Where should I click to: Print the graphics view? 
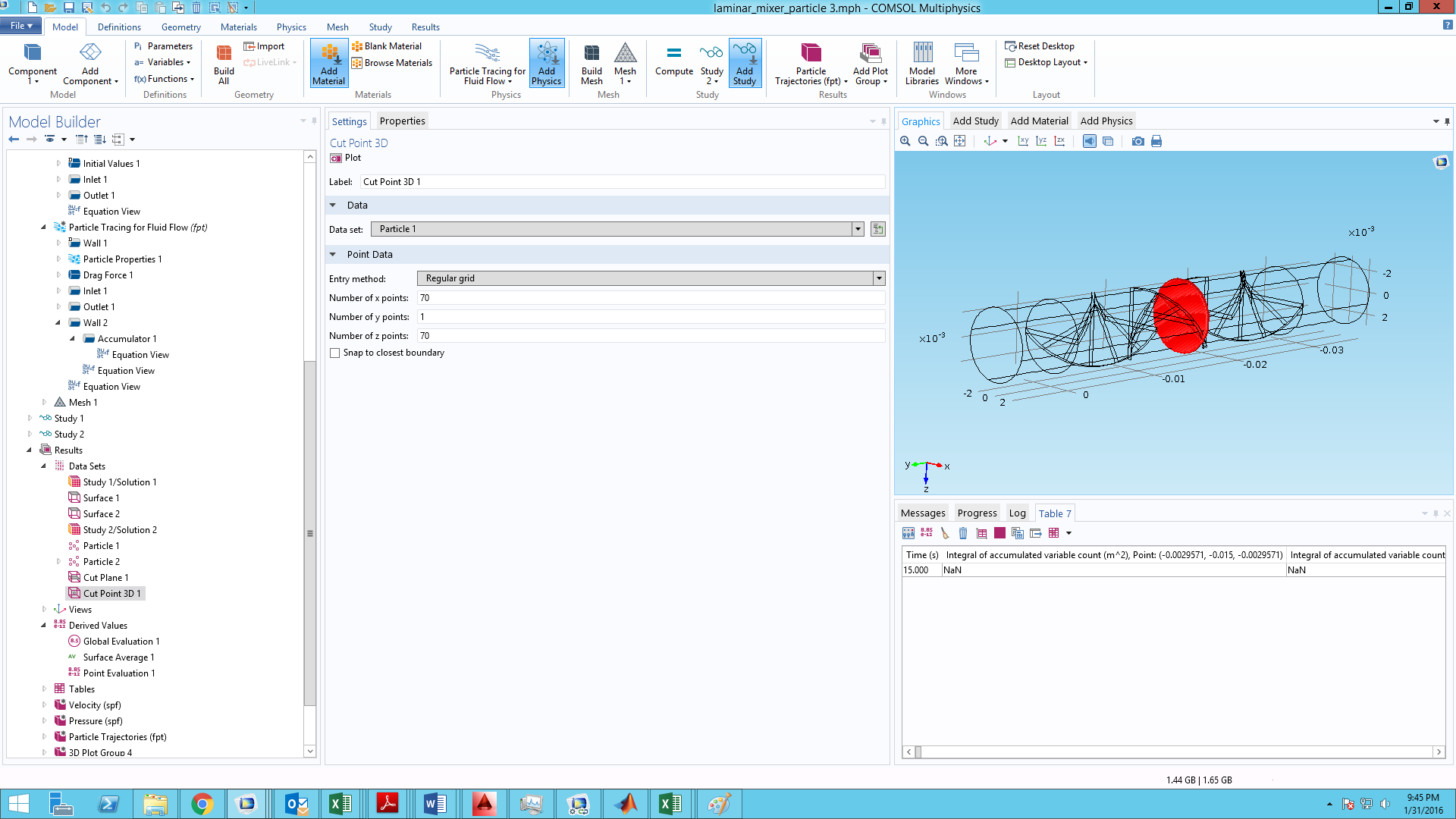tap(1156, 141)
